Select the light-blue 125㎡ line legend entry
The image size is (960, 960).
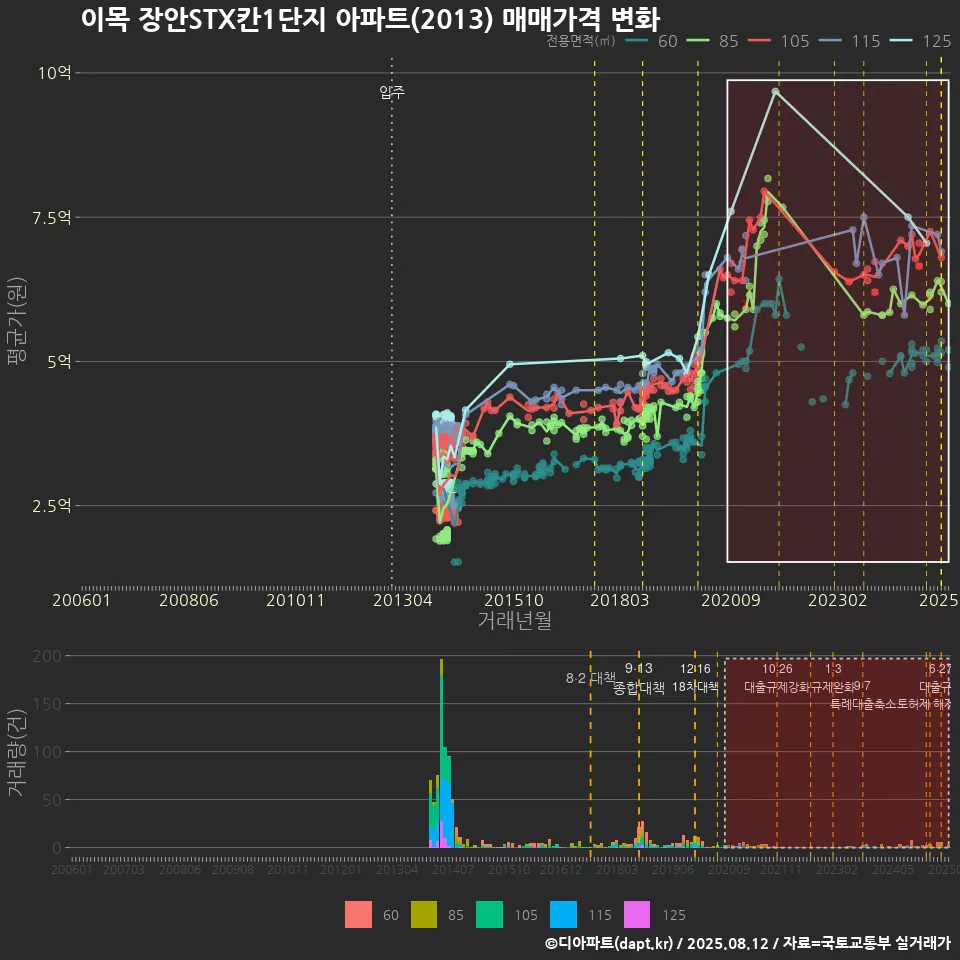[x=921, y=41]
